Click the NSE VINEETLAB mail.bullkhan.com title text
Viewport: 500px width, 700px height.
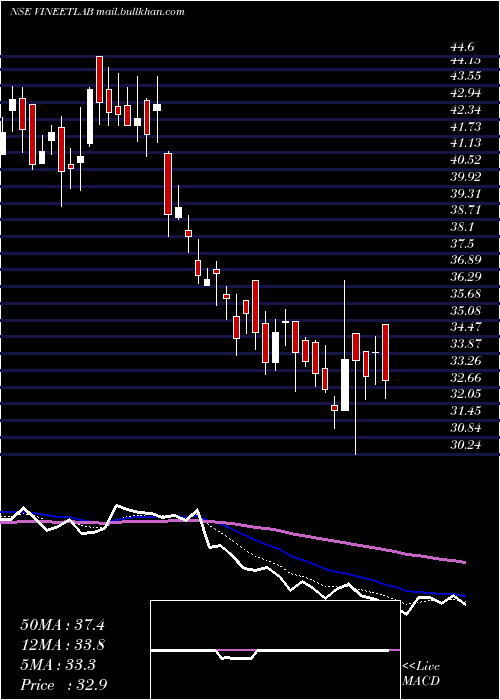97,12
